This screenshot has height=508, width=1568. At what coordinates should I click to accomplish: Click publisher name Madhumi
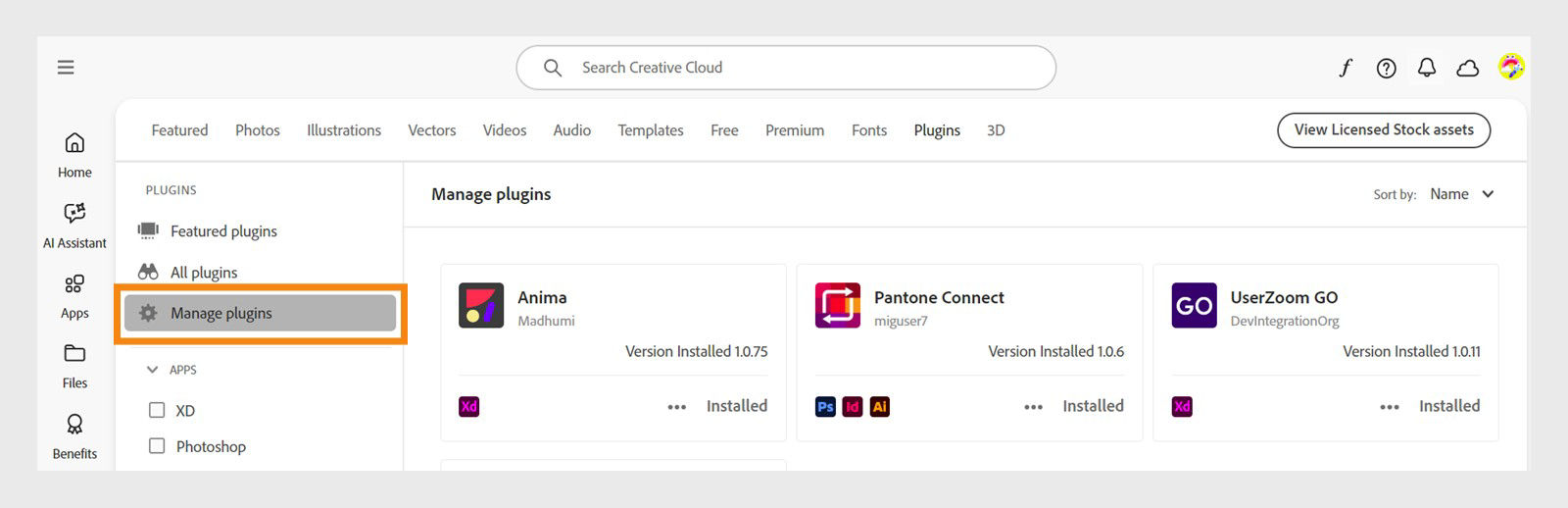546,321
